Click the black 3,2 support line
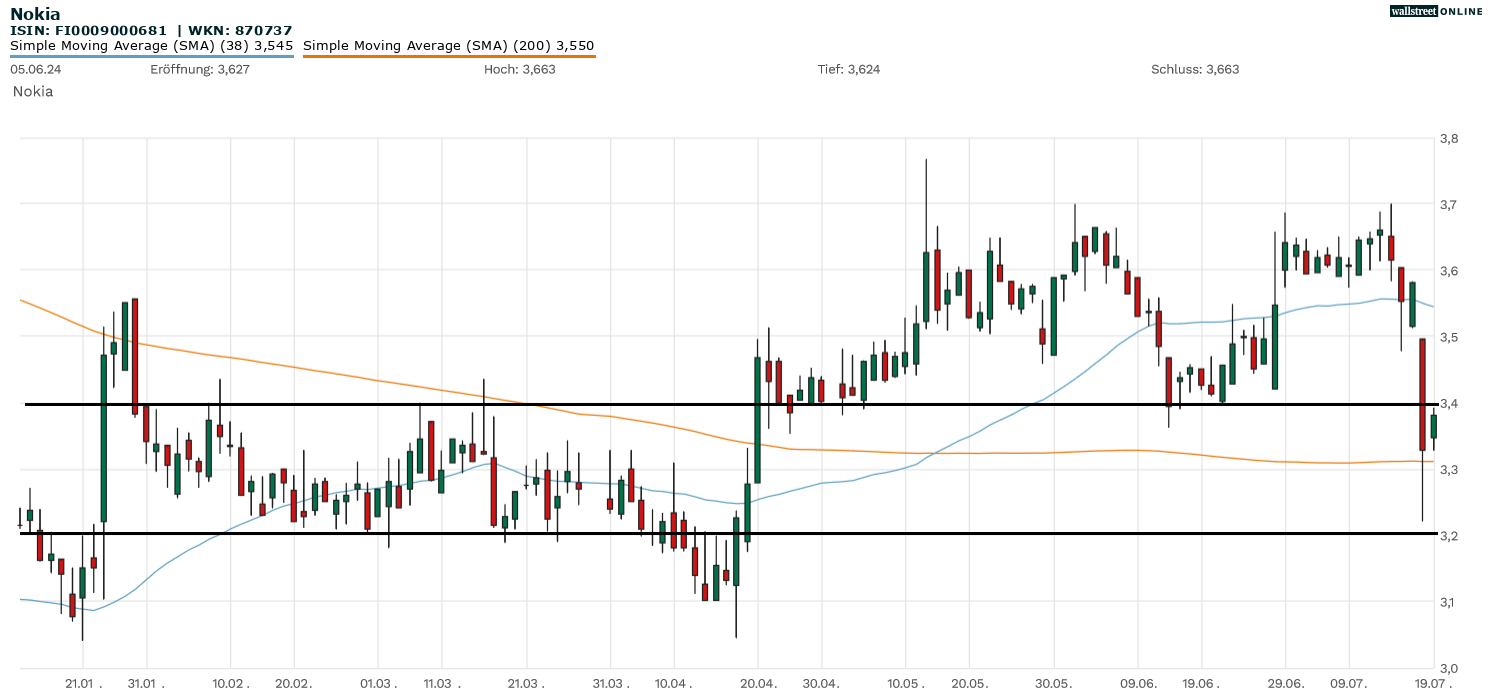The image size is (1490, 689). tap(728, 533)
